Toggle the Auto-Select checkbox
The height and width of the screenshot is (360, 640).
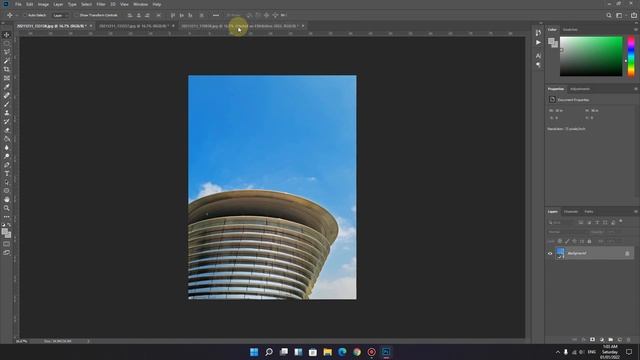(24, 15)
